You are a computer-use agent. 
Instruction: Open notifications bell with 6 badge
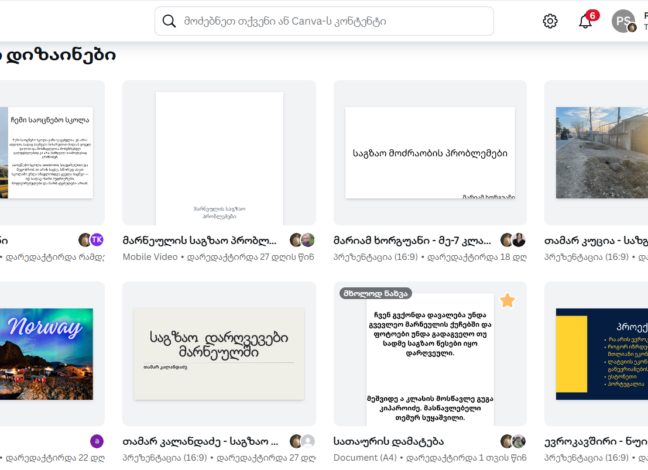[586, 21]
